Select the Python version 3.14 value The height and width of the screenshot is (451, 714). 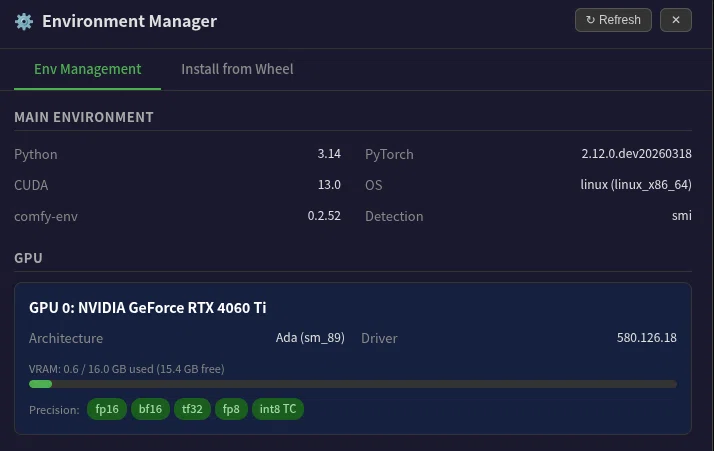[329, 154]
